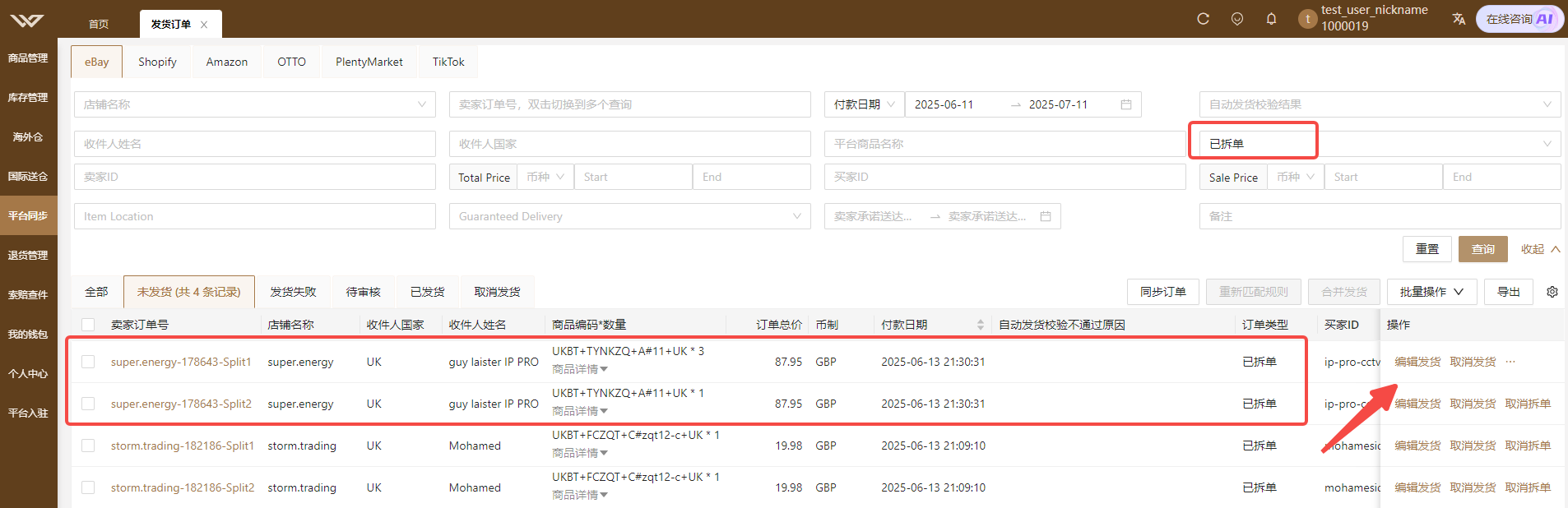
Task: Expand 商品详情 for storm.trading-182186-Split1
Action: [x=579, y=453]
